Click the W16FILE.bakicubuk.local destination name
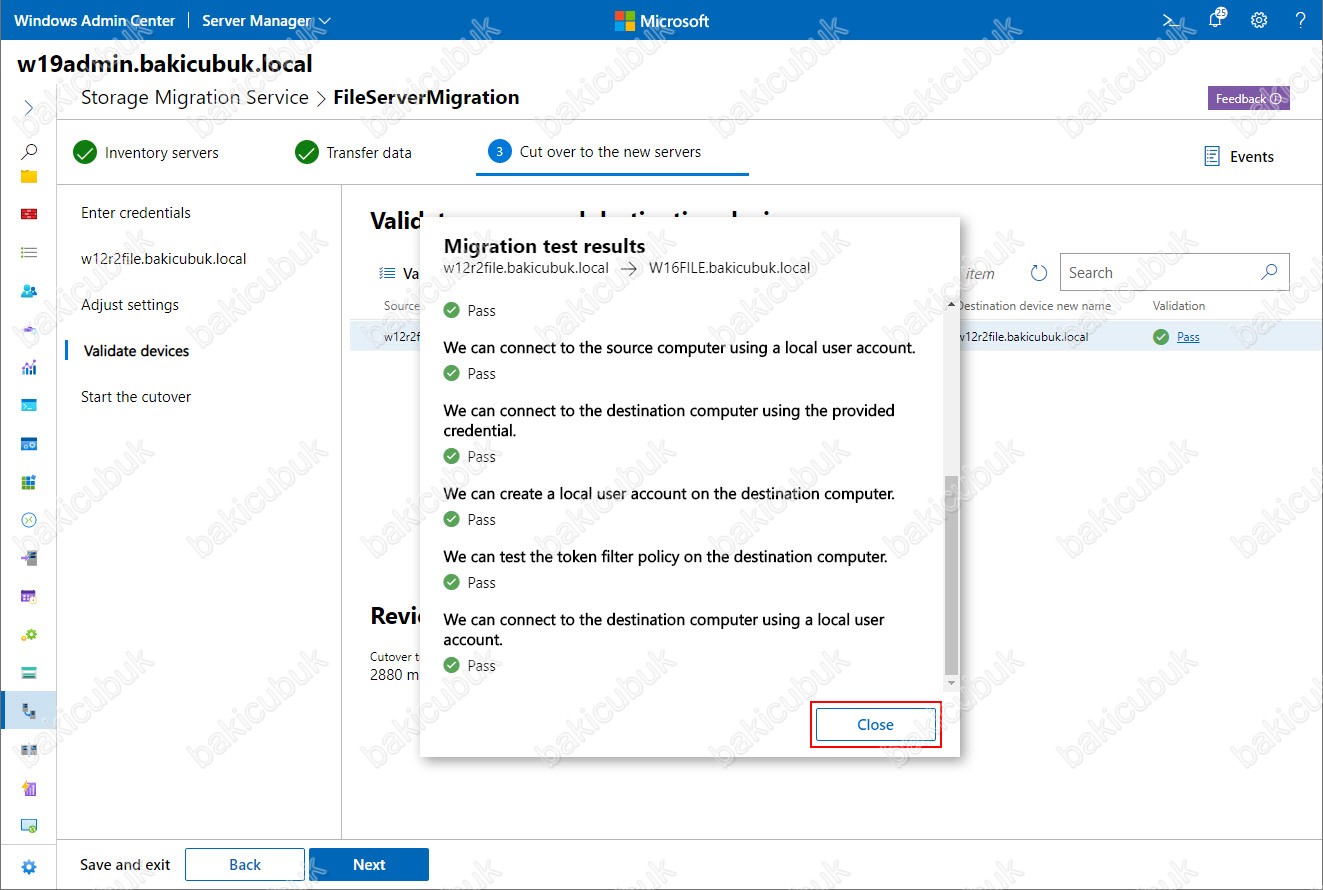Viewport: 1323px width, 890px height. 730,268
